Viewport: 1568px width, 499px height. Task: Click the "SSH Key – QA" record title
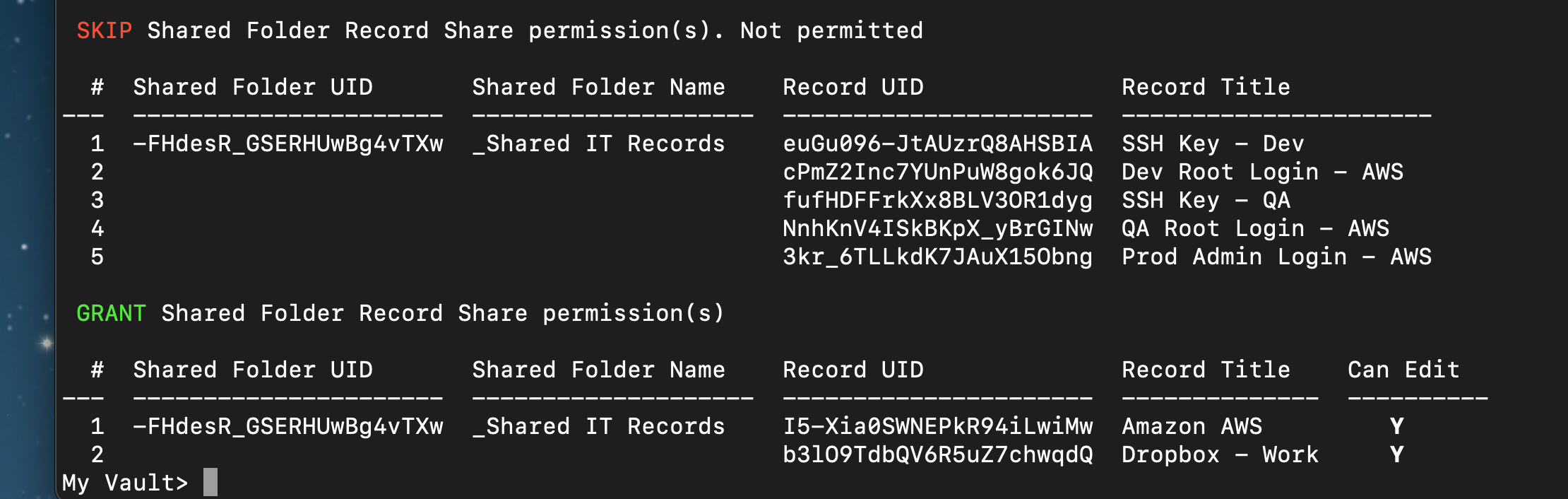point(1206,200)
